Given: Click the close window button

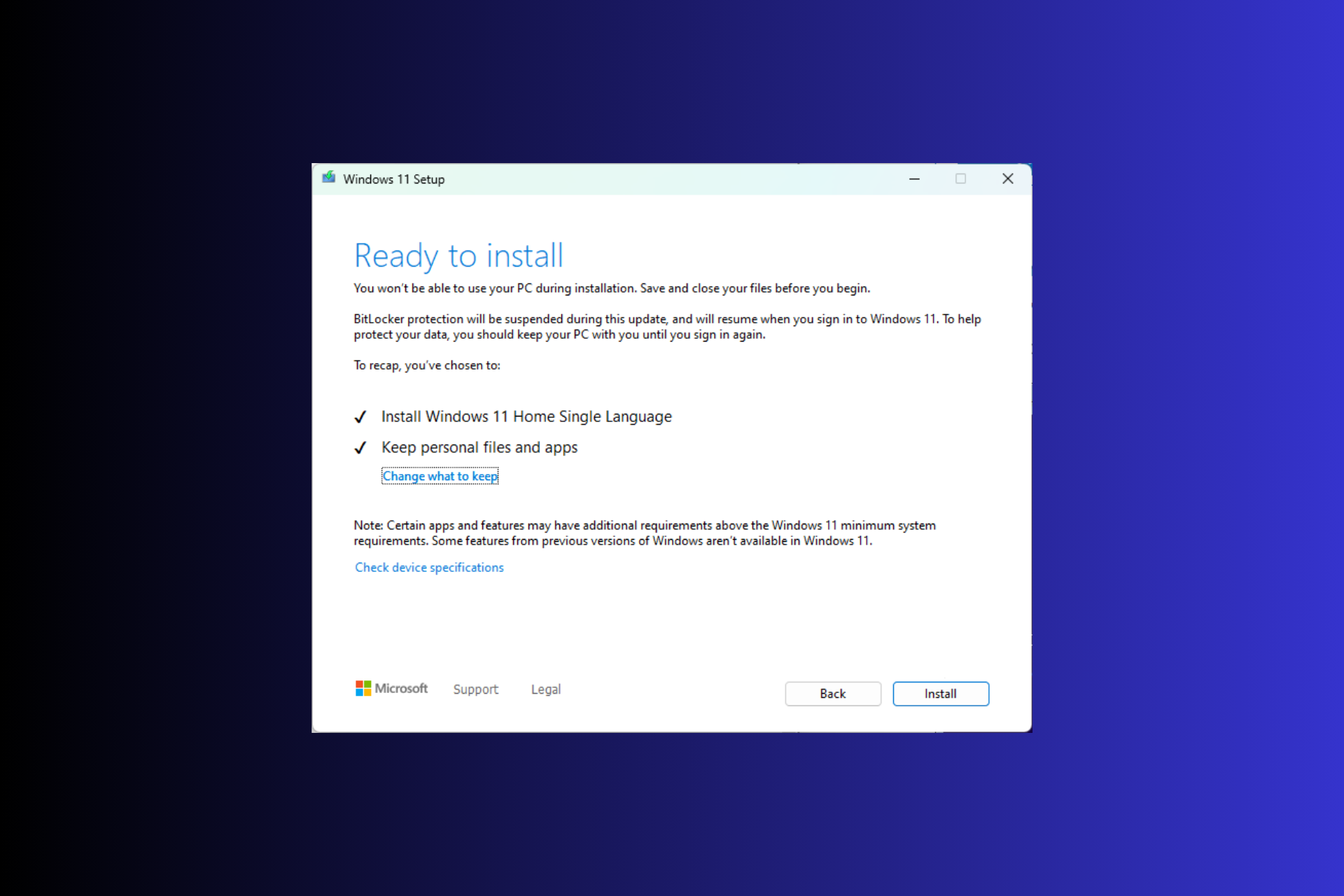Looking at the screenshot, I should [x=1008, y=178].
